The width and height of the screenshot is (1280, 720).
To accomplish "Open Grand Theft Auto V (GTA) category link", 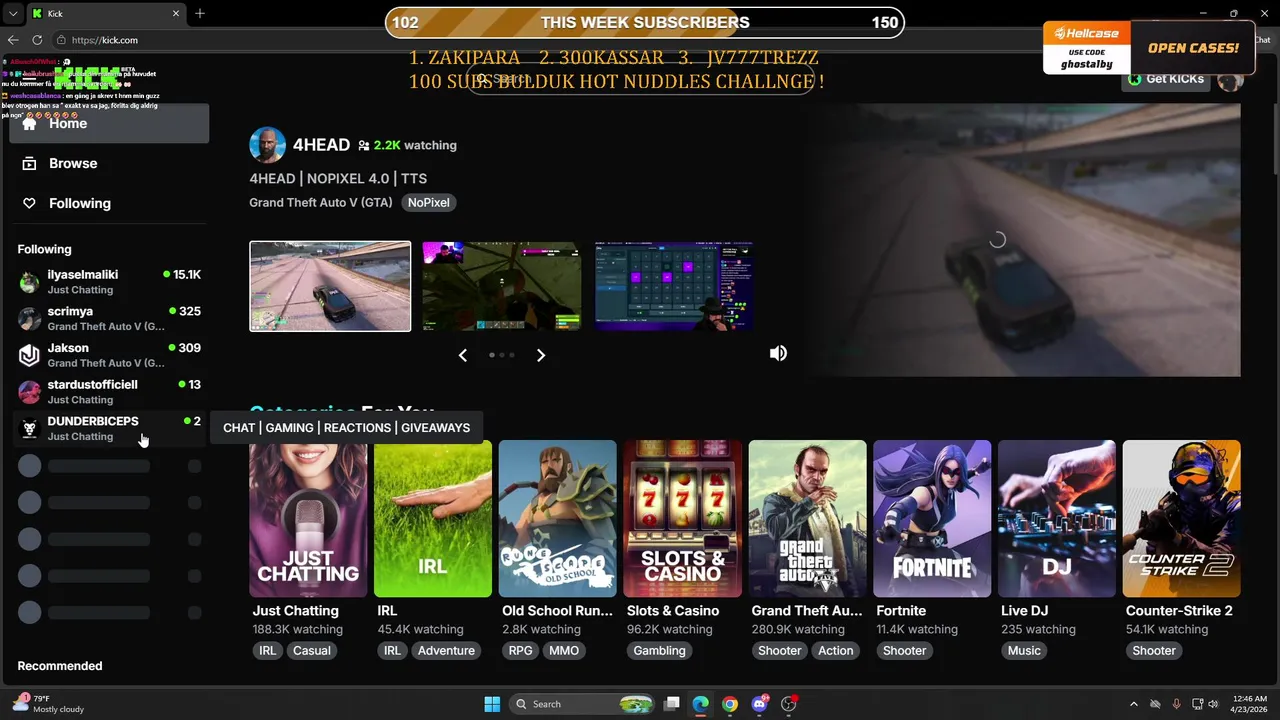I will (320, 202).
